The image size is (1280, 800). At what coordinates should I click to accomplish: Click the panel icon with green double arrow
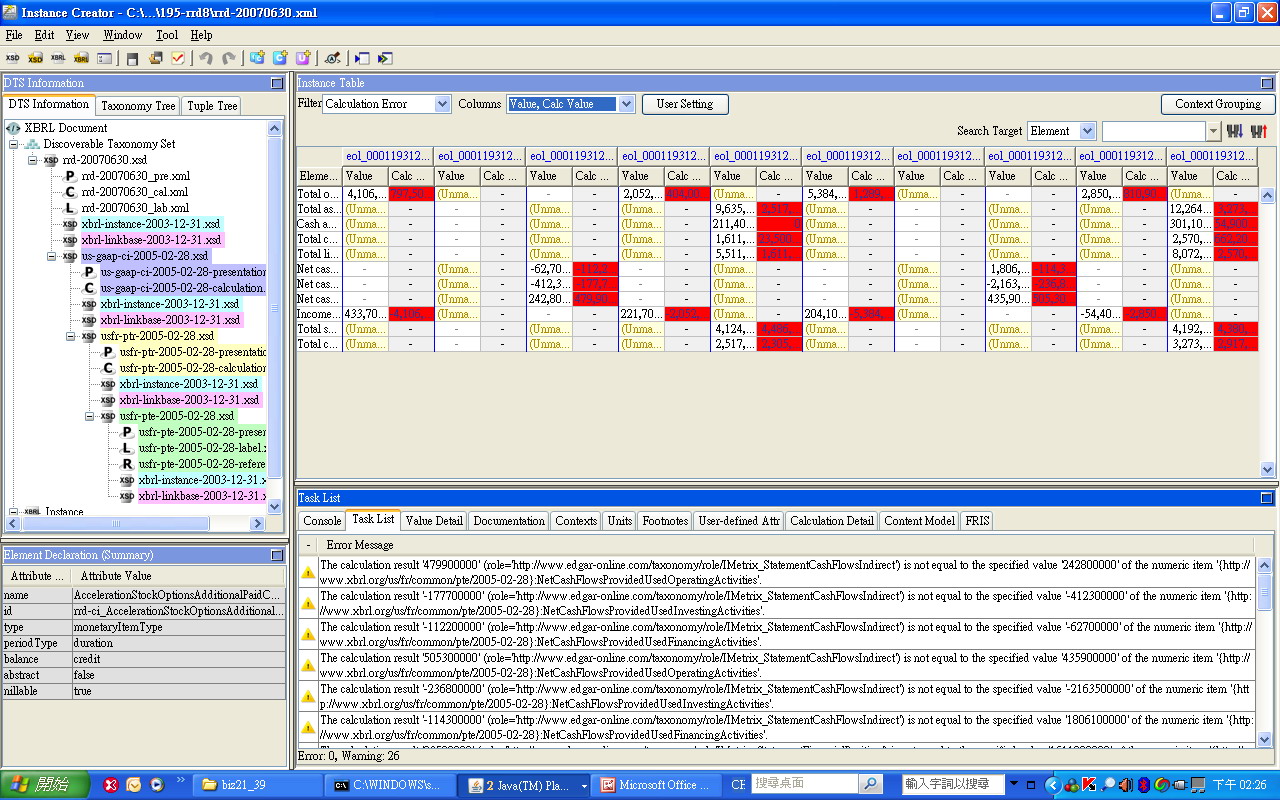[x=385, y=58]
